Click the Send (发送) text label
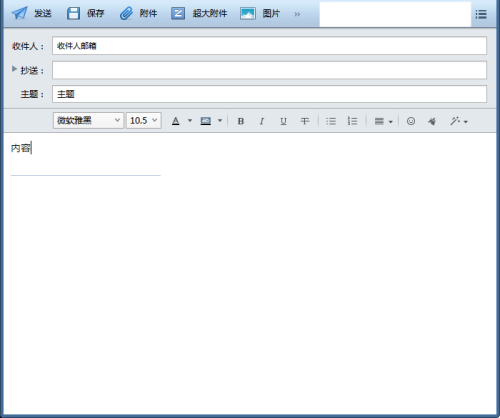Screen dimensions: 500x418 [43, 13]
